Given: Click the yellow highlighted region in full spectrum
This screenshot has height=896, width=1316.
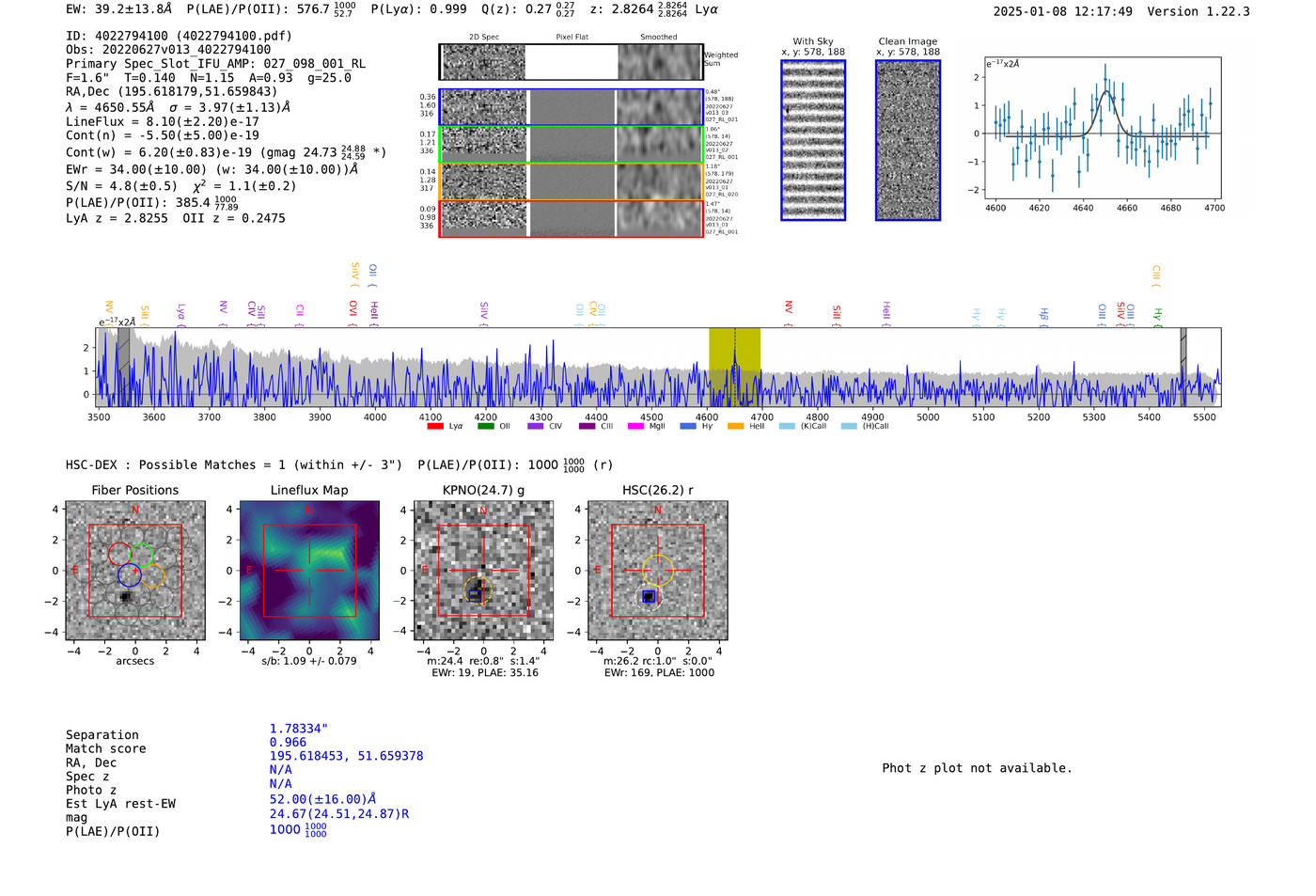Looking at the screenshot, I should 734,367.
